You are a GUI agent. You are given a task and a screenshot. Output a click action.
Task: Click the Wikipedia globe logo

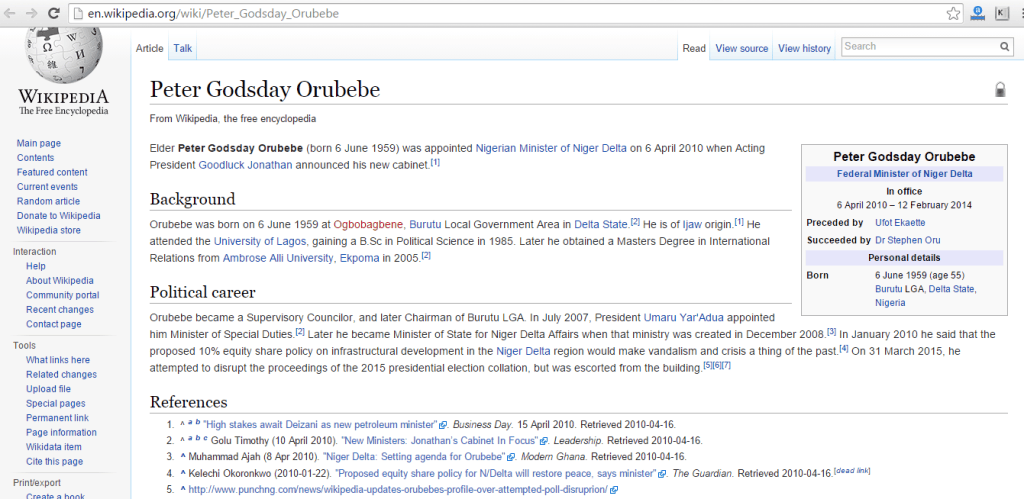pyautogui.click(x=63, y=57)
